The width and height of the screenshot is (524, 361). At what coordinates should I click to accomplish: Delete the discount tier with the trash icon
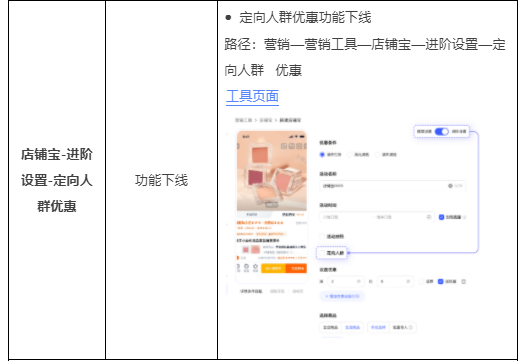pos(464,281)
